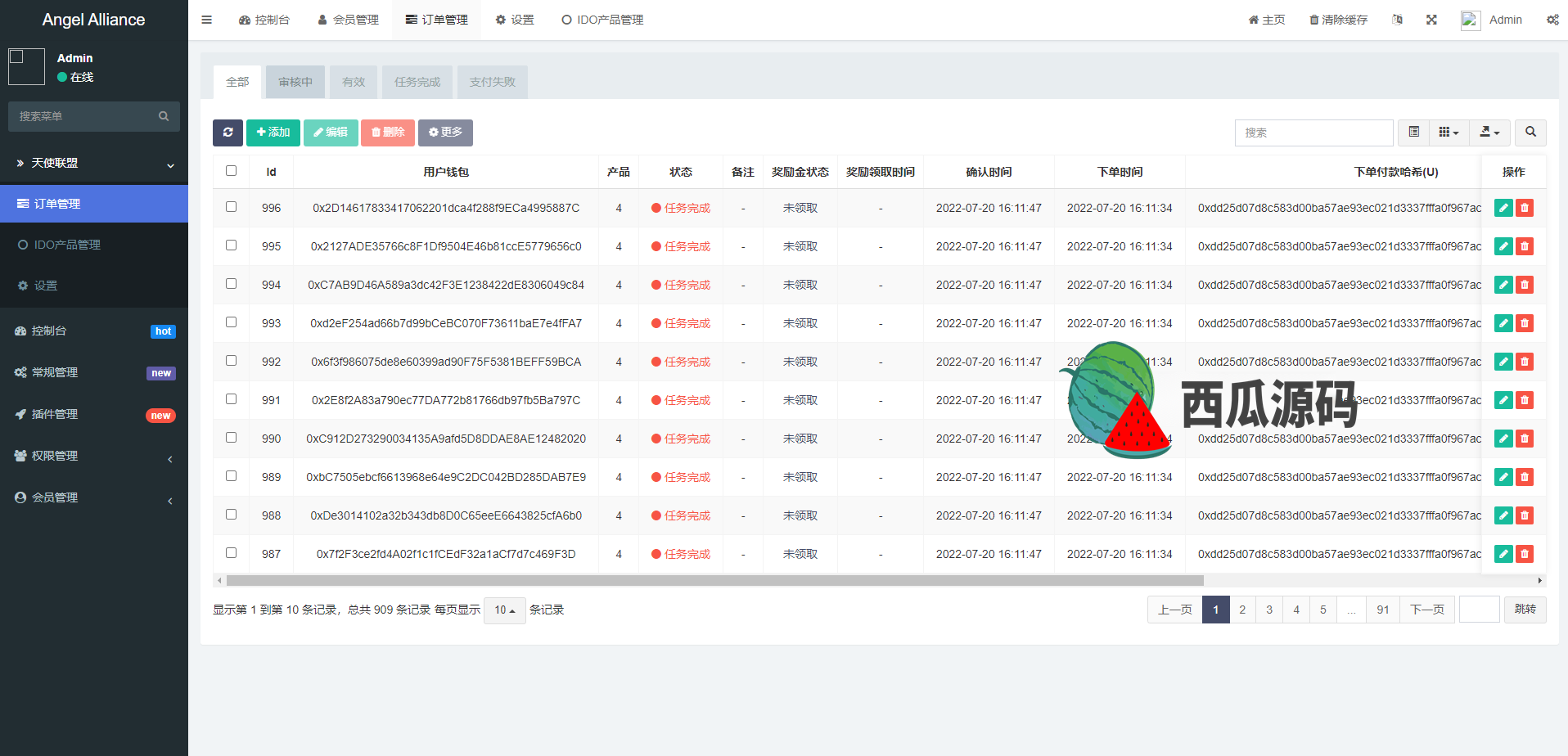Edit order 992 with green pencil icon
The image size is (1568, 756).
pos(1503,362)
